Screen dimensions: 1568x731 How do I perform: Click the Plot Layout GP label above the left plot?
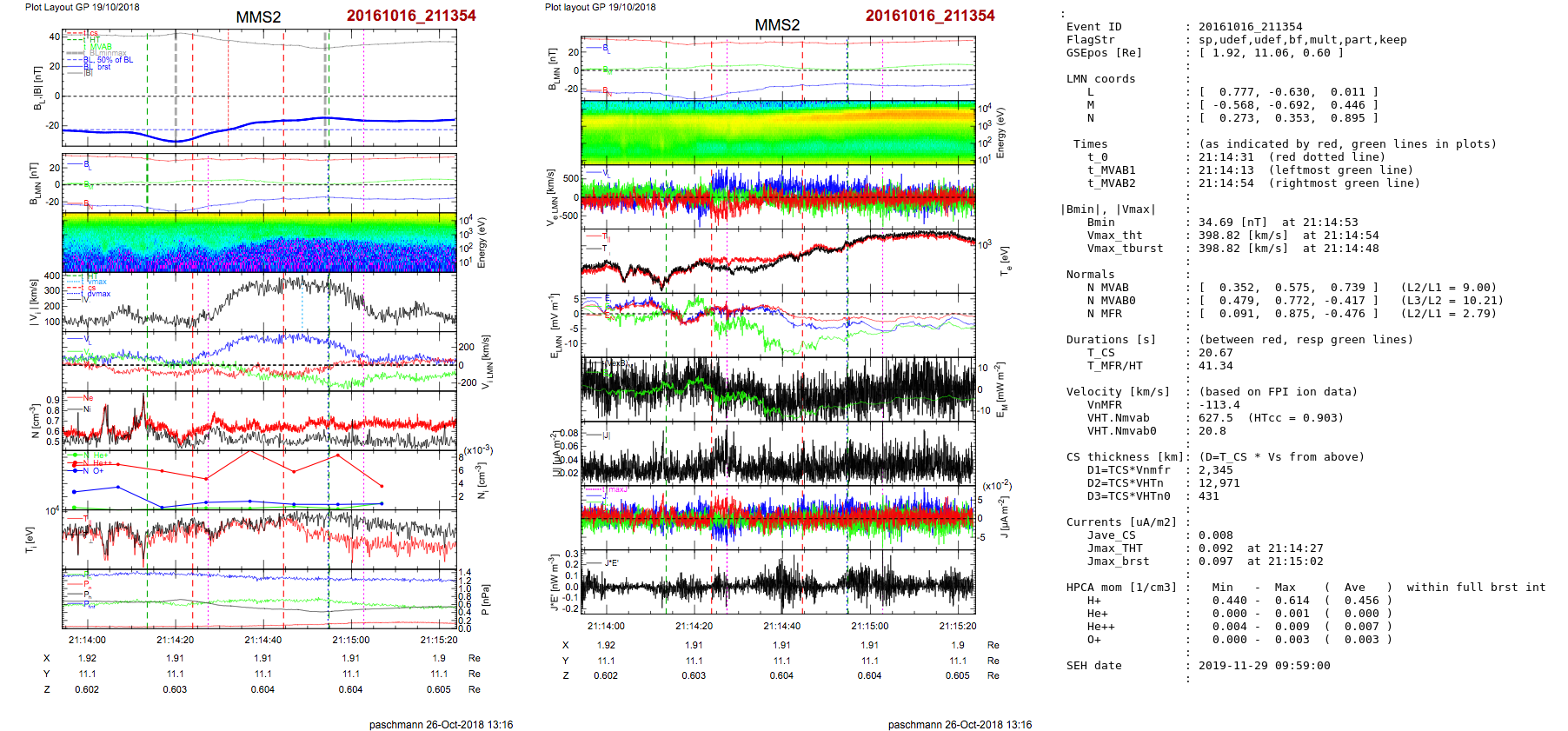tap(82, 7)
